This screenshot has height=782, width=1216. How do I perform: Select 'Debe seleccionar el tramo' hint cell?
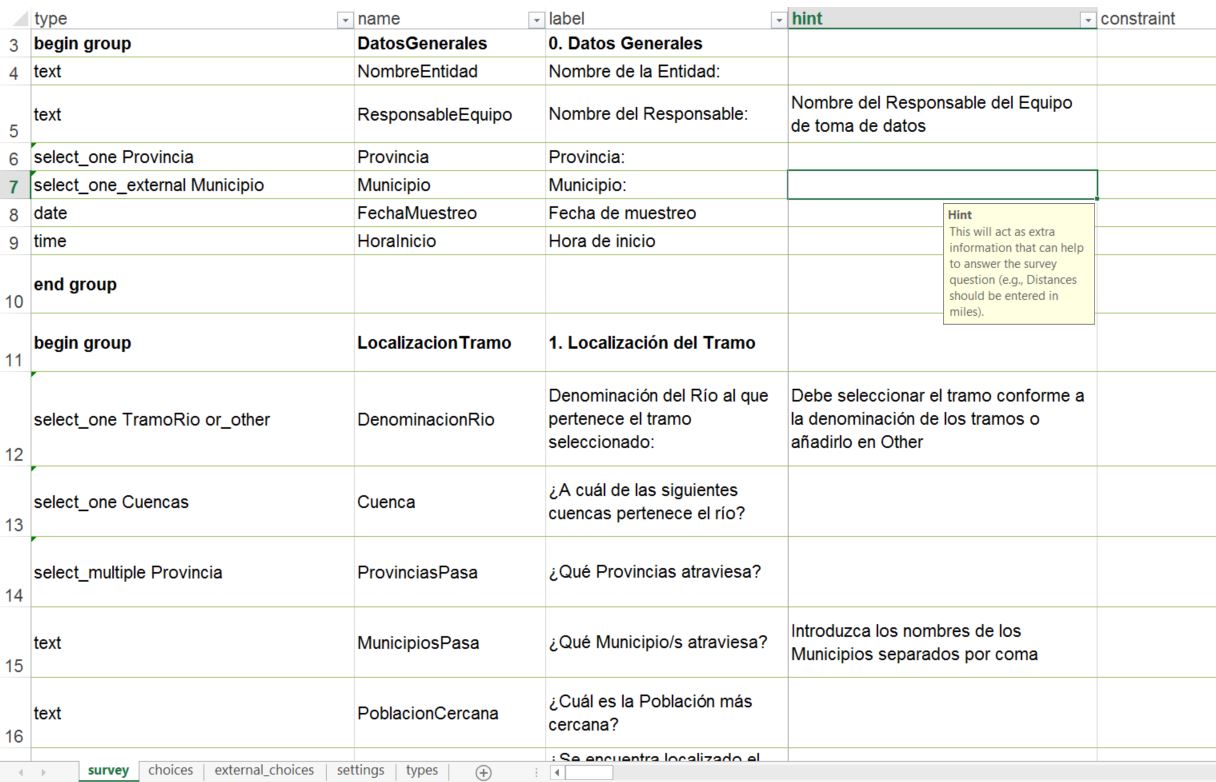(x=942, y=419)
